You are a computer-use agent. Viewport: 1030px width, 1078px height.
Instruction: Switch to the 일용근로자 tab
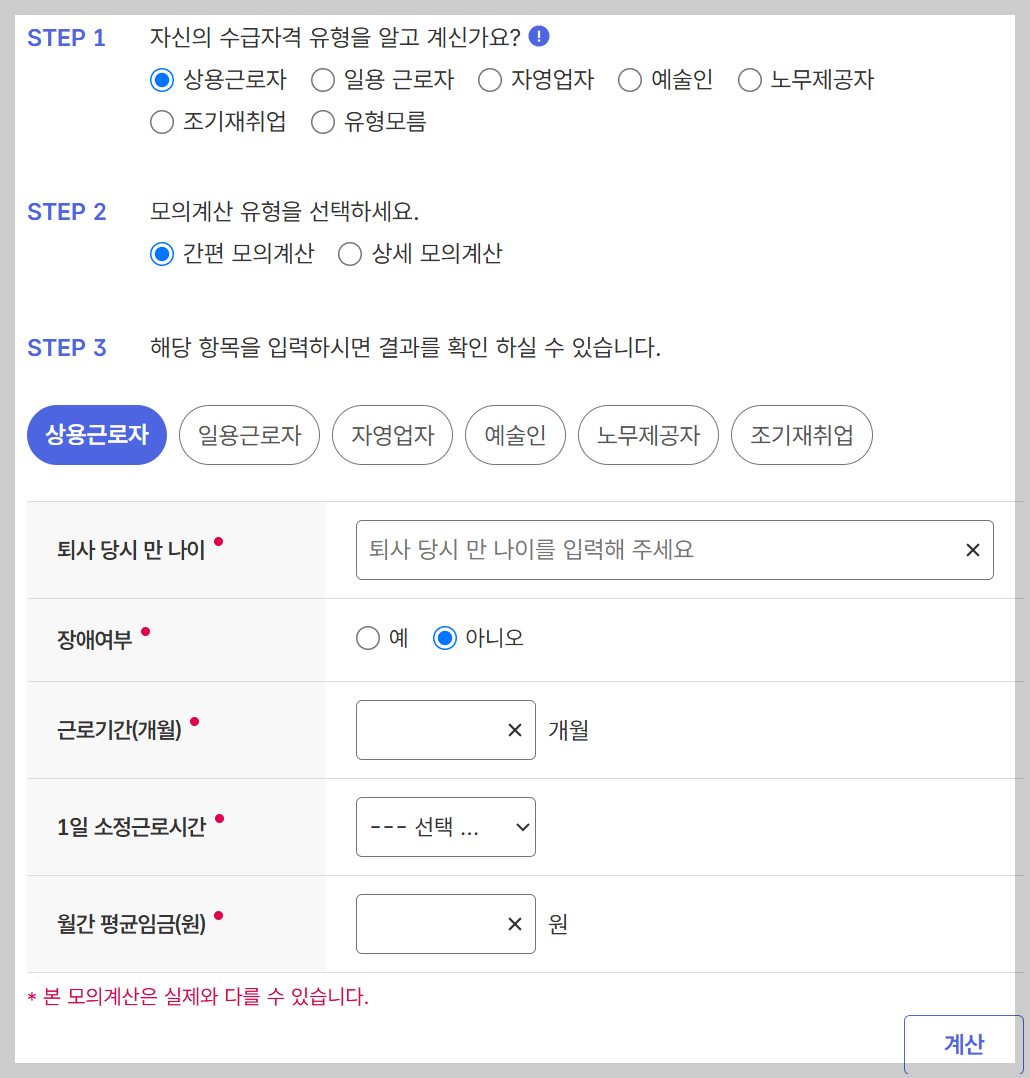click(249, 435)
